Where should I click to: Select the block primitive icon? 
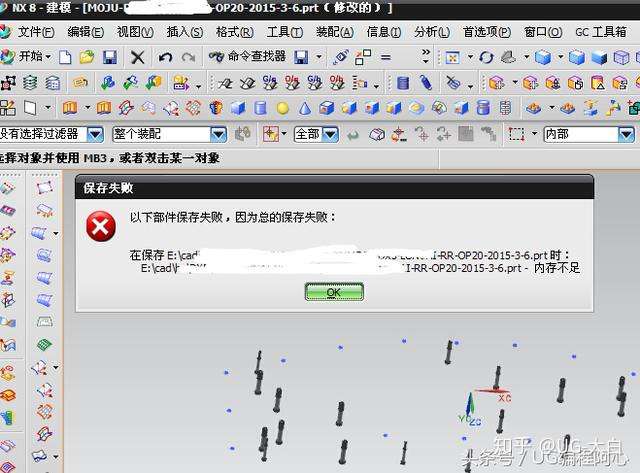[x=238, y=108]
